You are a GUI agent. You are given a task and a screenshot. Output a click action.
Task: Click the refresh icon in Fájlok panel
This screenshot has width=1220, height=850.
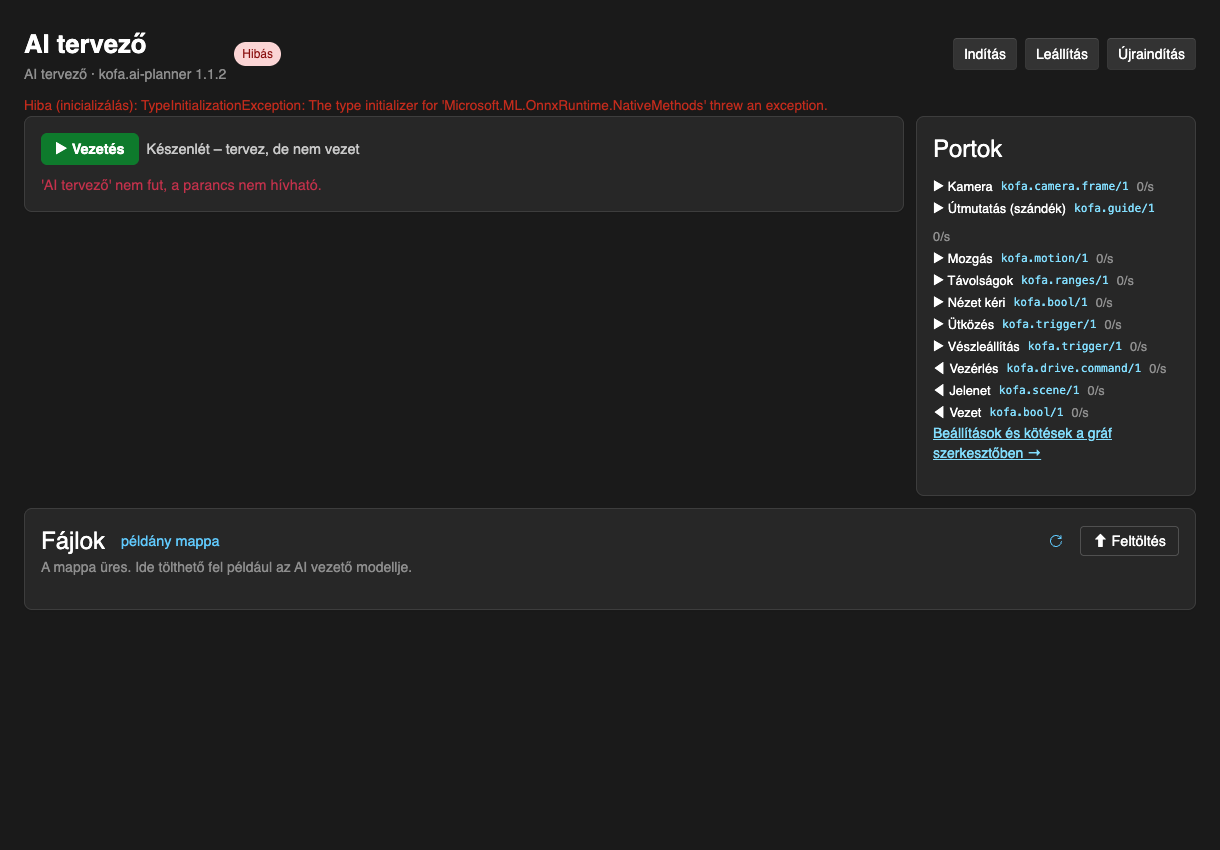tap(1056, 541)
